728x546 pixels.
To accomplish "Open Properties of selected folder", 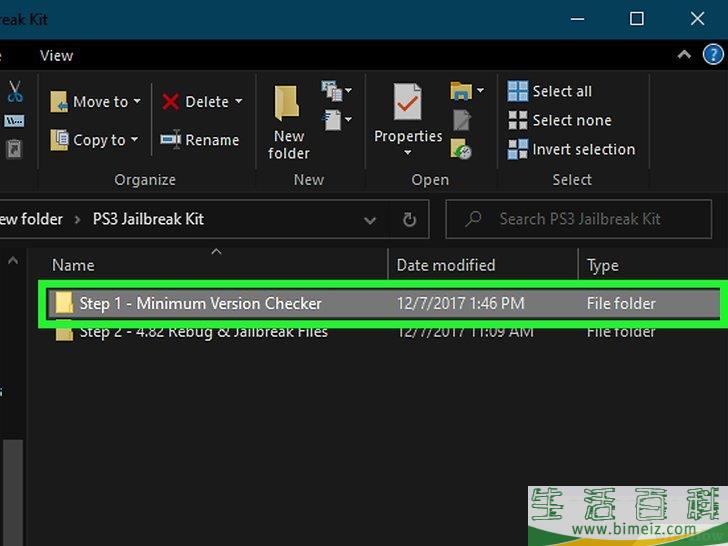I will [408, 113].
